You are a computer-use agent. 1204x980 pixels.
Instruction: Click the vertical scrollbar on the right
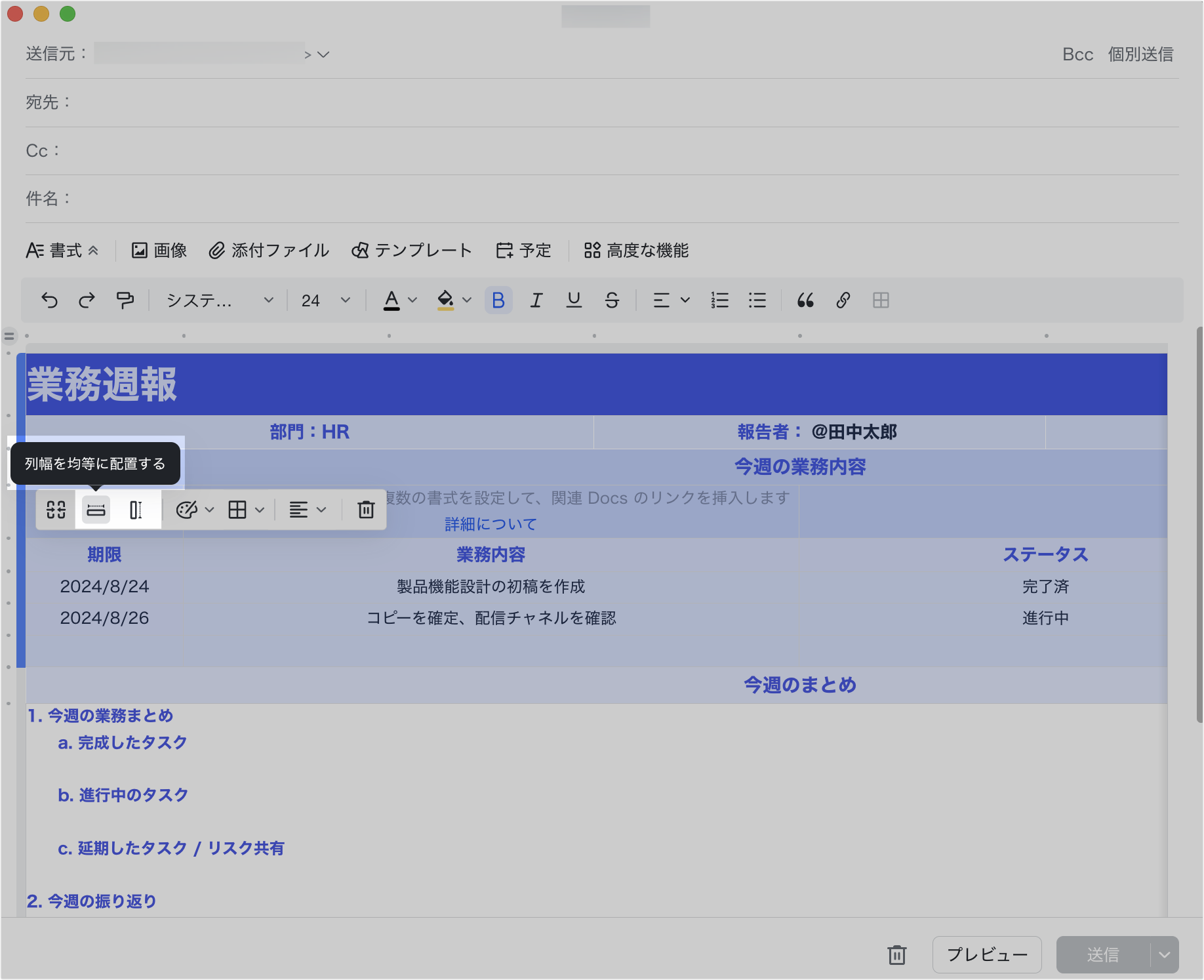coord(1199,525)
